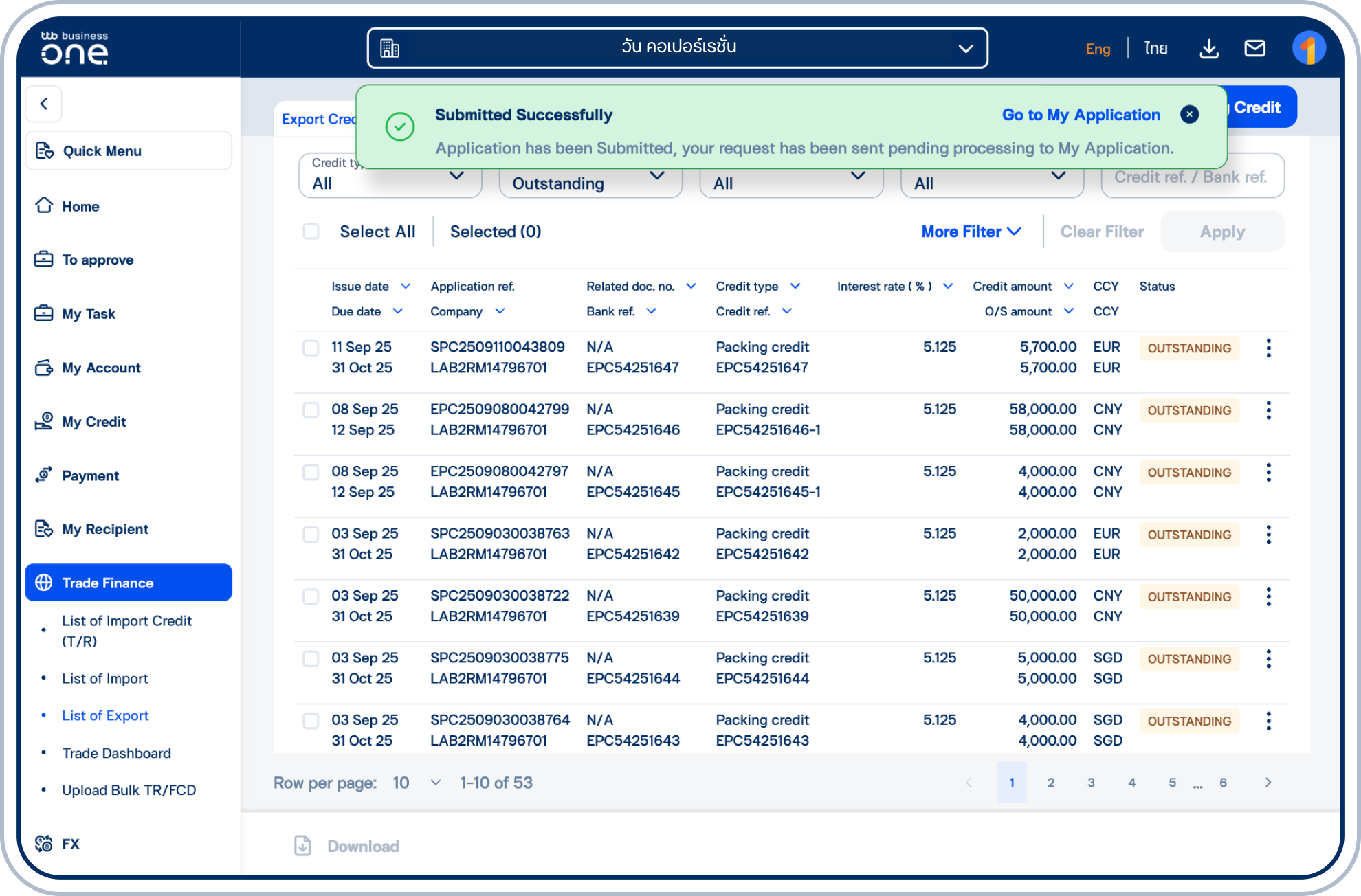Tick checkbox for SPC2509030038763 row

(x=311, y=535)
